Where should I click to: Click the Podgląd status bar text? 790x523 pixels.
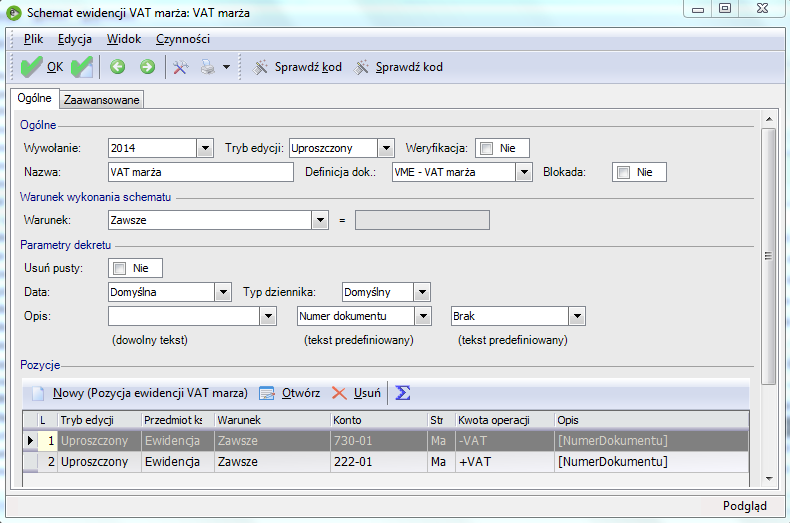point(745,506)
